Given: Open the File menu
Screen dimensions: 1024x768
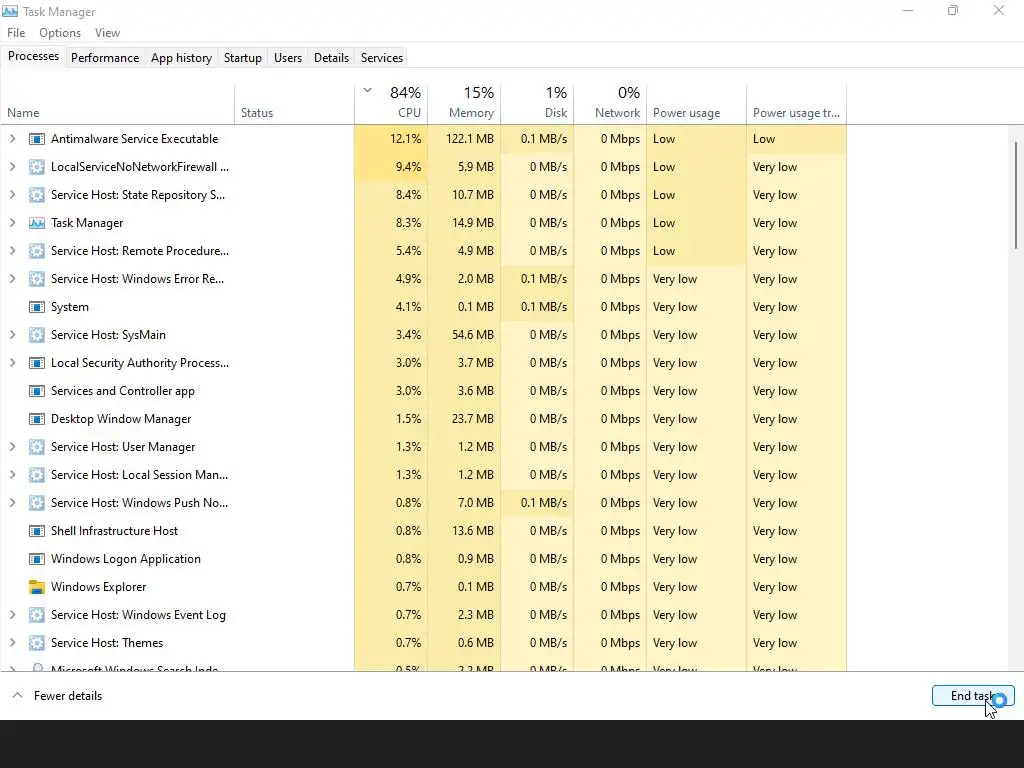Looking at the screenshot, I should coord(16,33).
